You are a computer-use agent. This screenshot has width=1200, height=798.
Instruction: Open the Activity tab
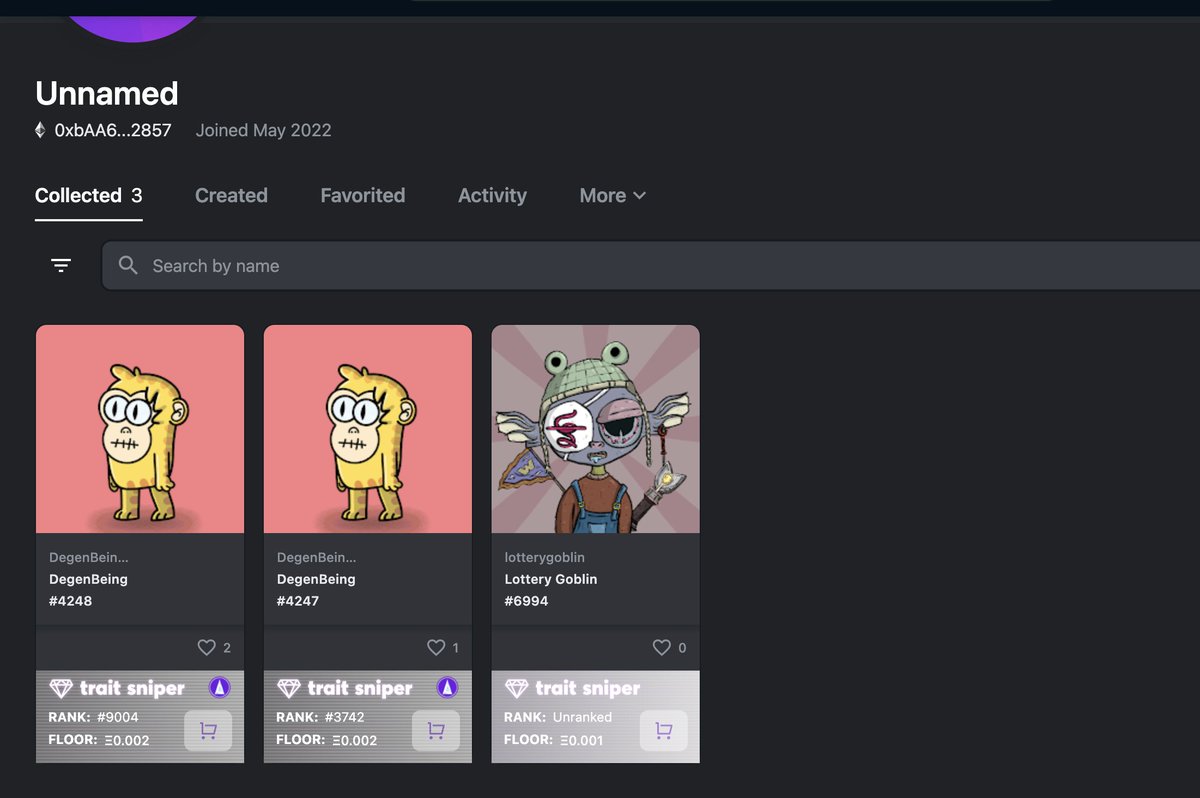(x=492, y=196)
